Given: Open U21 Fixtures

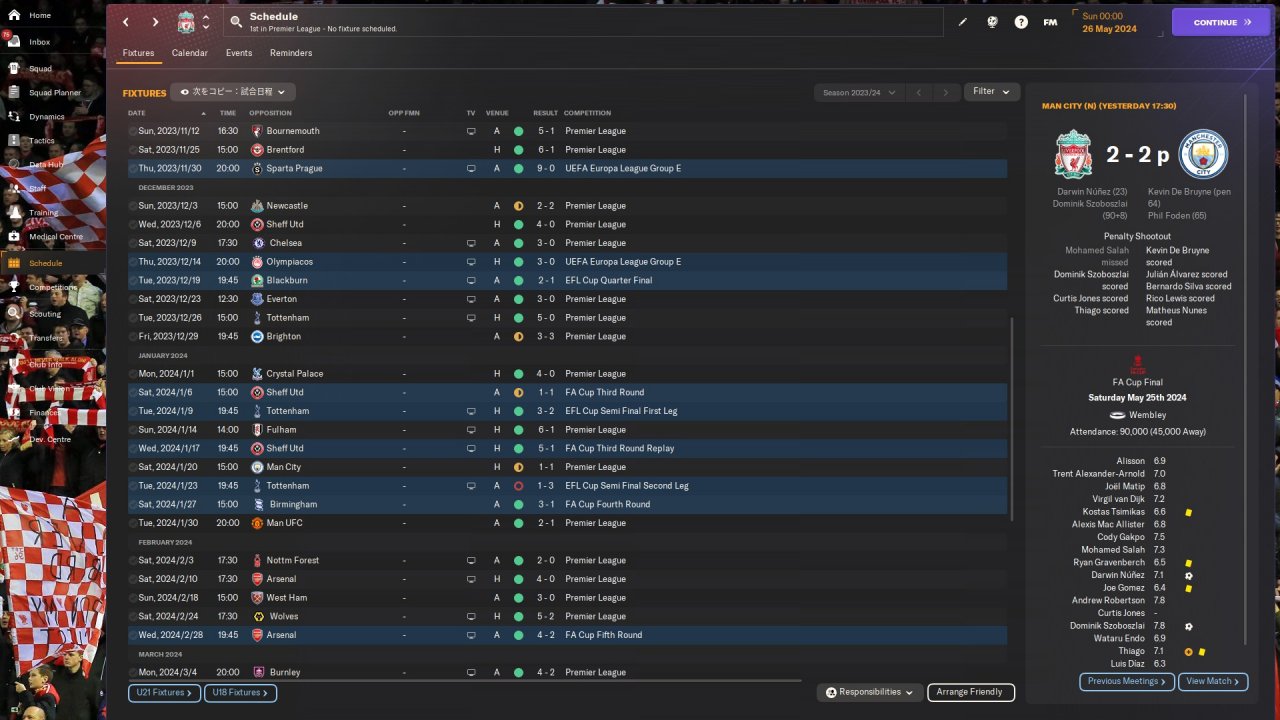Looking at the screenshot, I should (x=164, y=692).
